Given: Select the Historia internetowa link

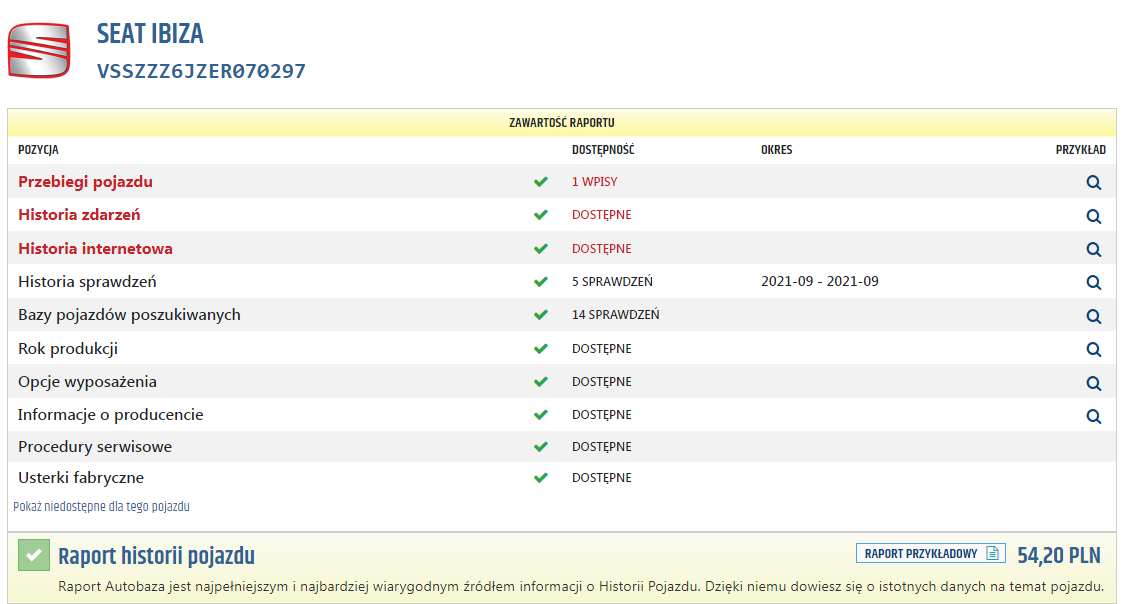Looking at the screenshot, I should [95, 248].
